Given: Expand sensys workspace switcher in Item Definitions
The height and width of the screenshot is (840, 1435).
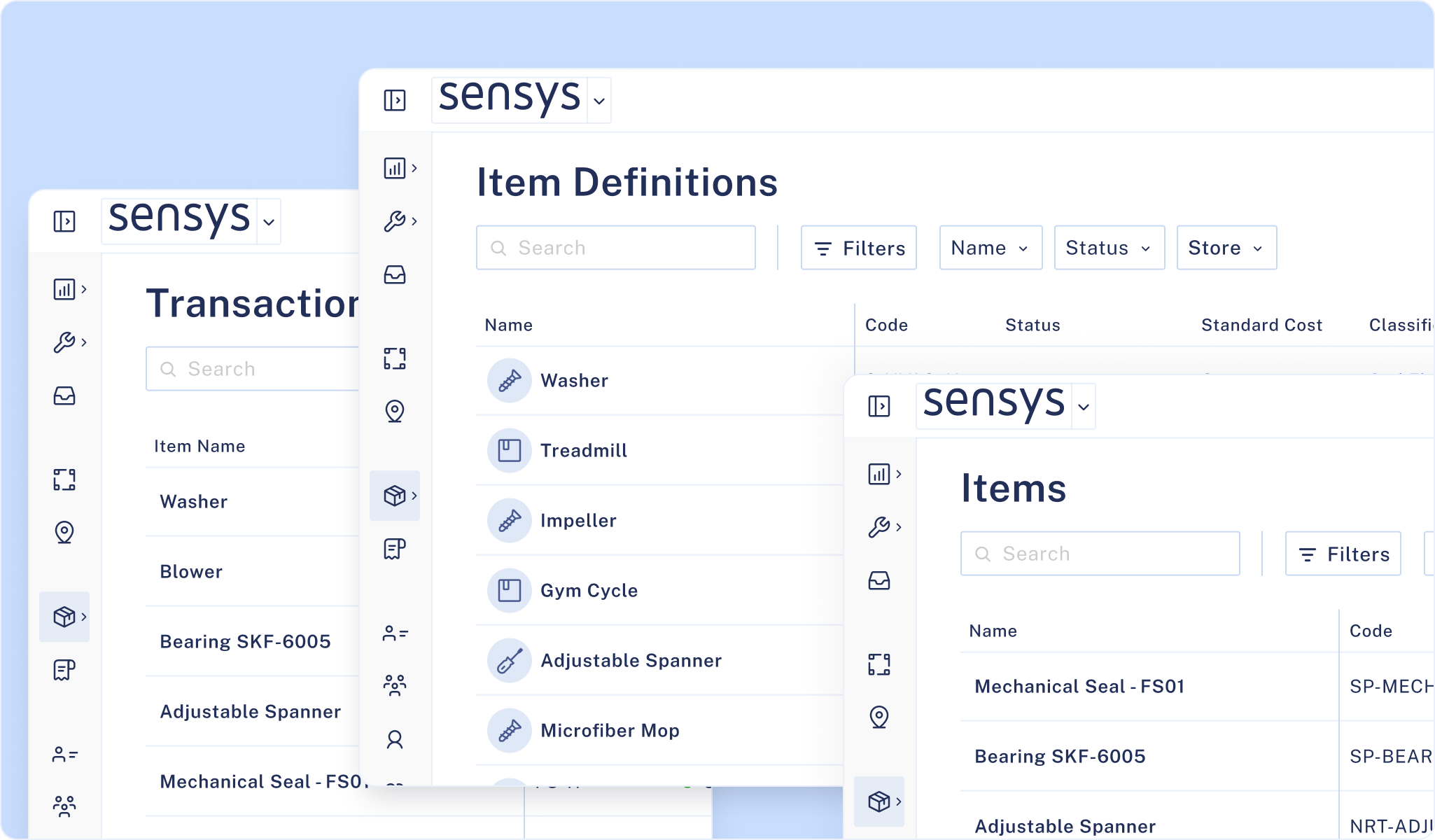Looking at the screenshot, I should 599,101.
